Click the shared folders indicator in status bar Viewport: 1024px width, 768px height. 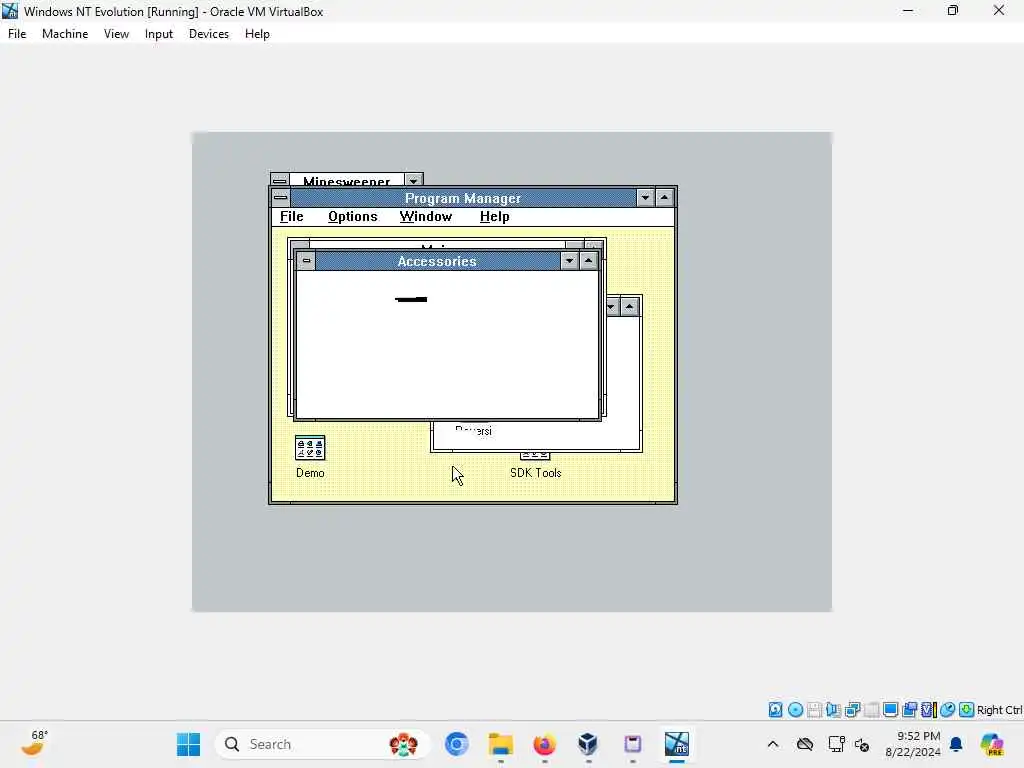(x=909, y=710)
